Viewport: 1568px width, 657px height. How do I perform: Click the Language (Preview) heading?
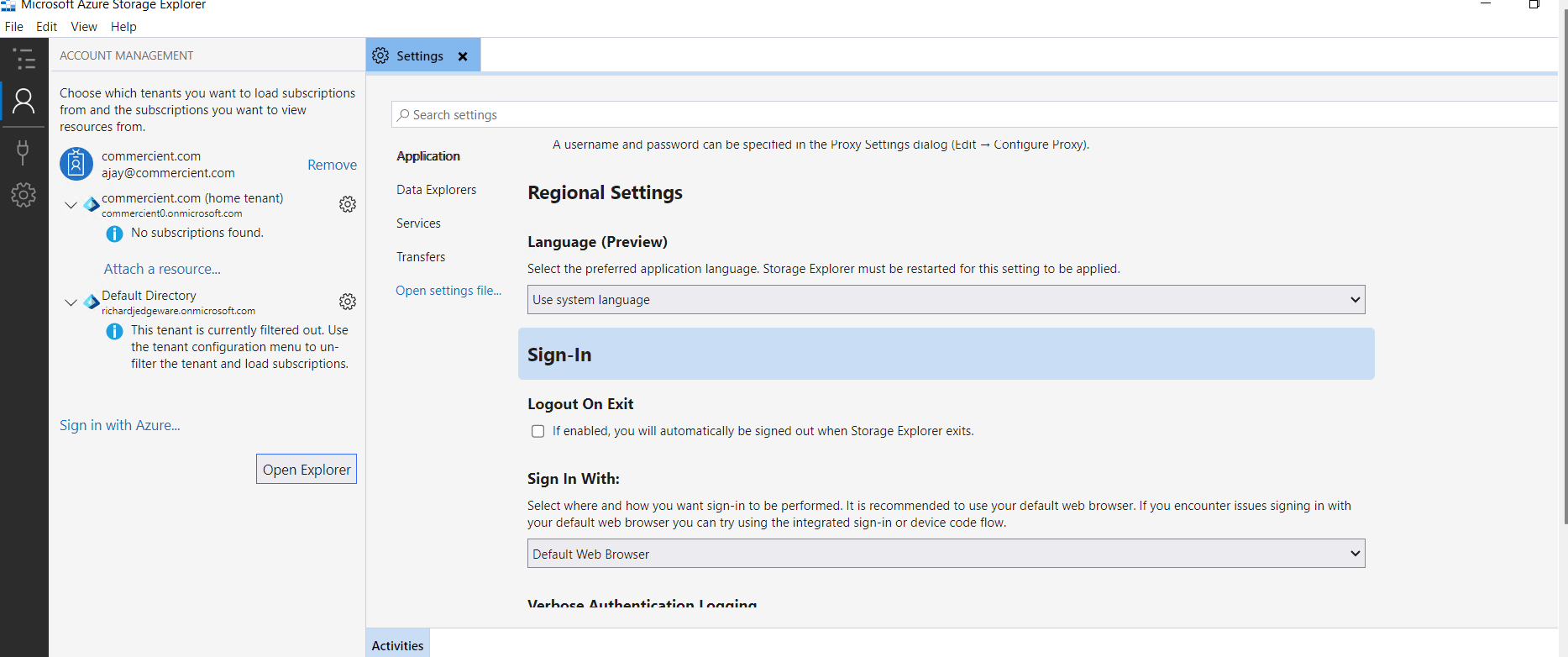pyautogui.click(x=597, y=242)
